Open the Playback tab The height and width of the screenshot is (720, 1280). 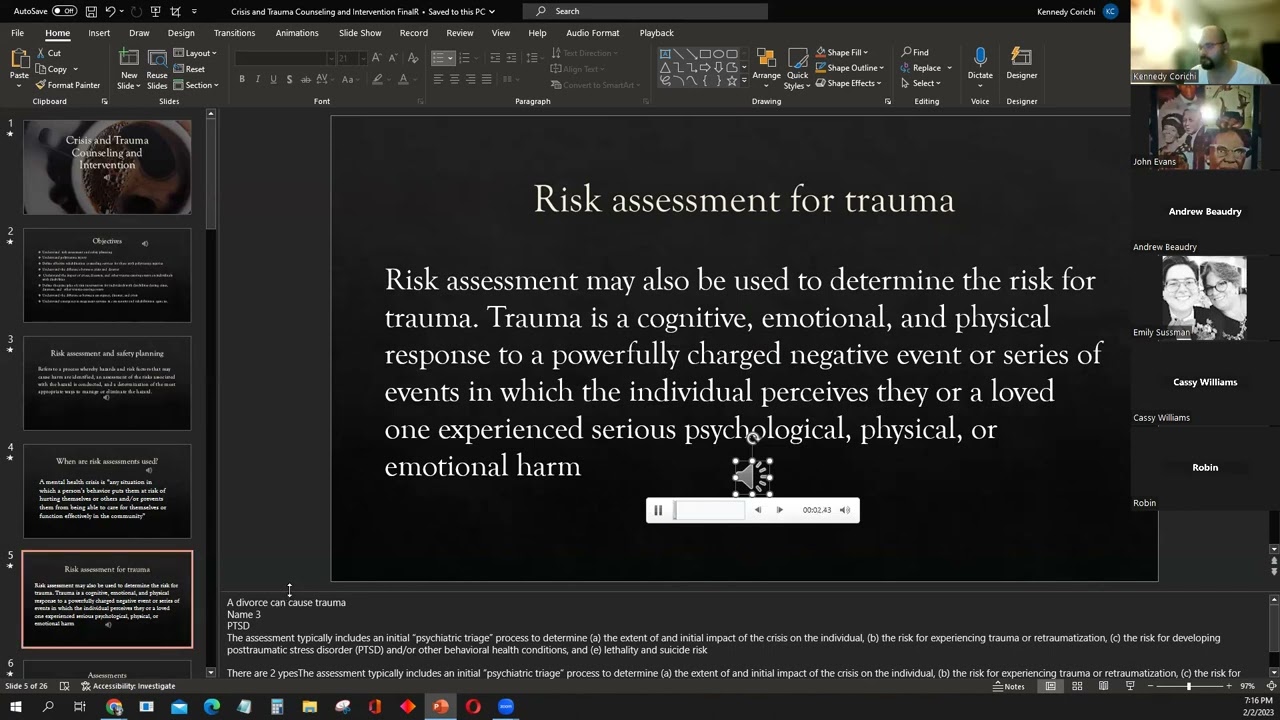point(656,33)
